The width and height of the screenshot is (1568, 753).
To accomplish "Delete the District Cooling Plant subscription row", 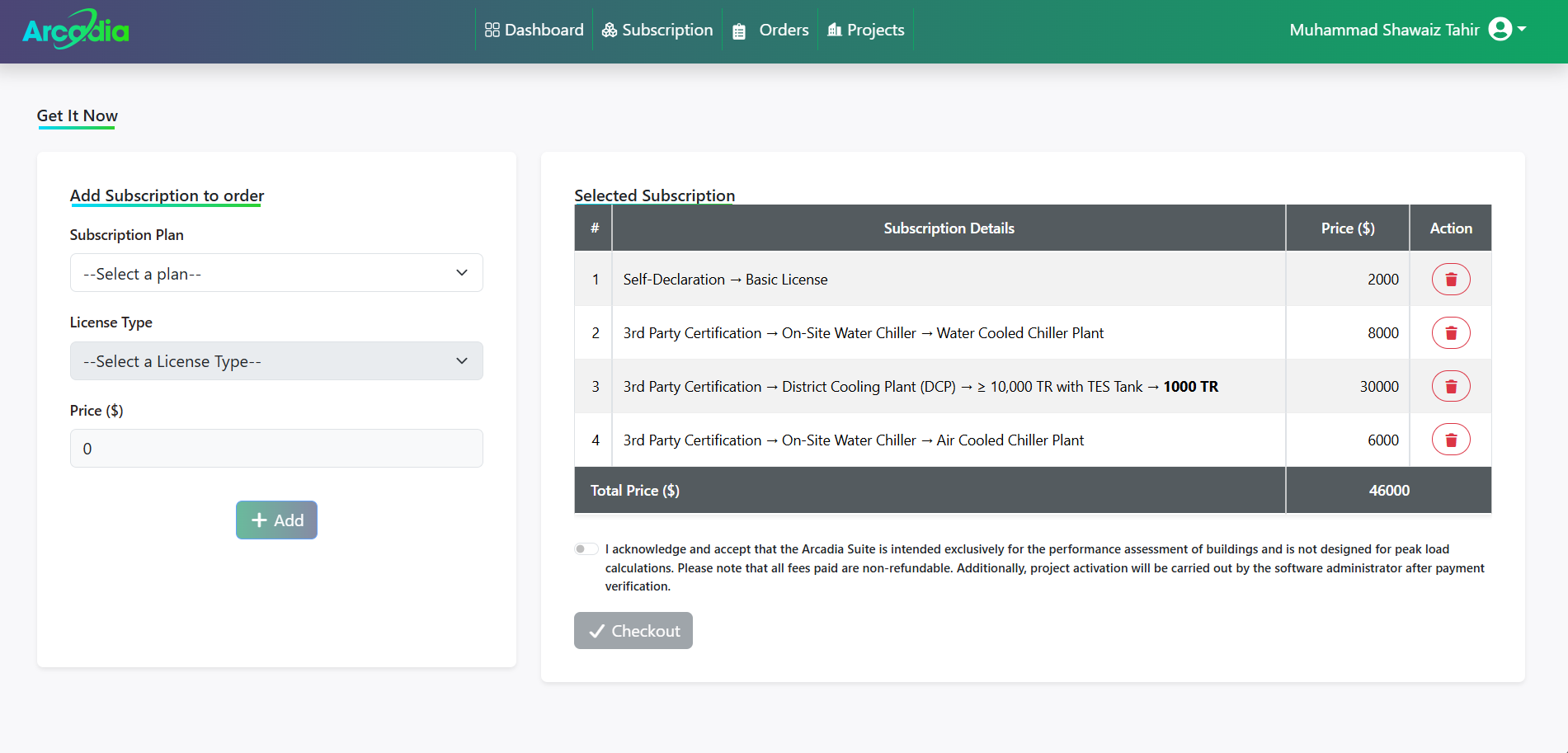I will pos(1450,387).
